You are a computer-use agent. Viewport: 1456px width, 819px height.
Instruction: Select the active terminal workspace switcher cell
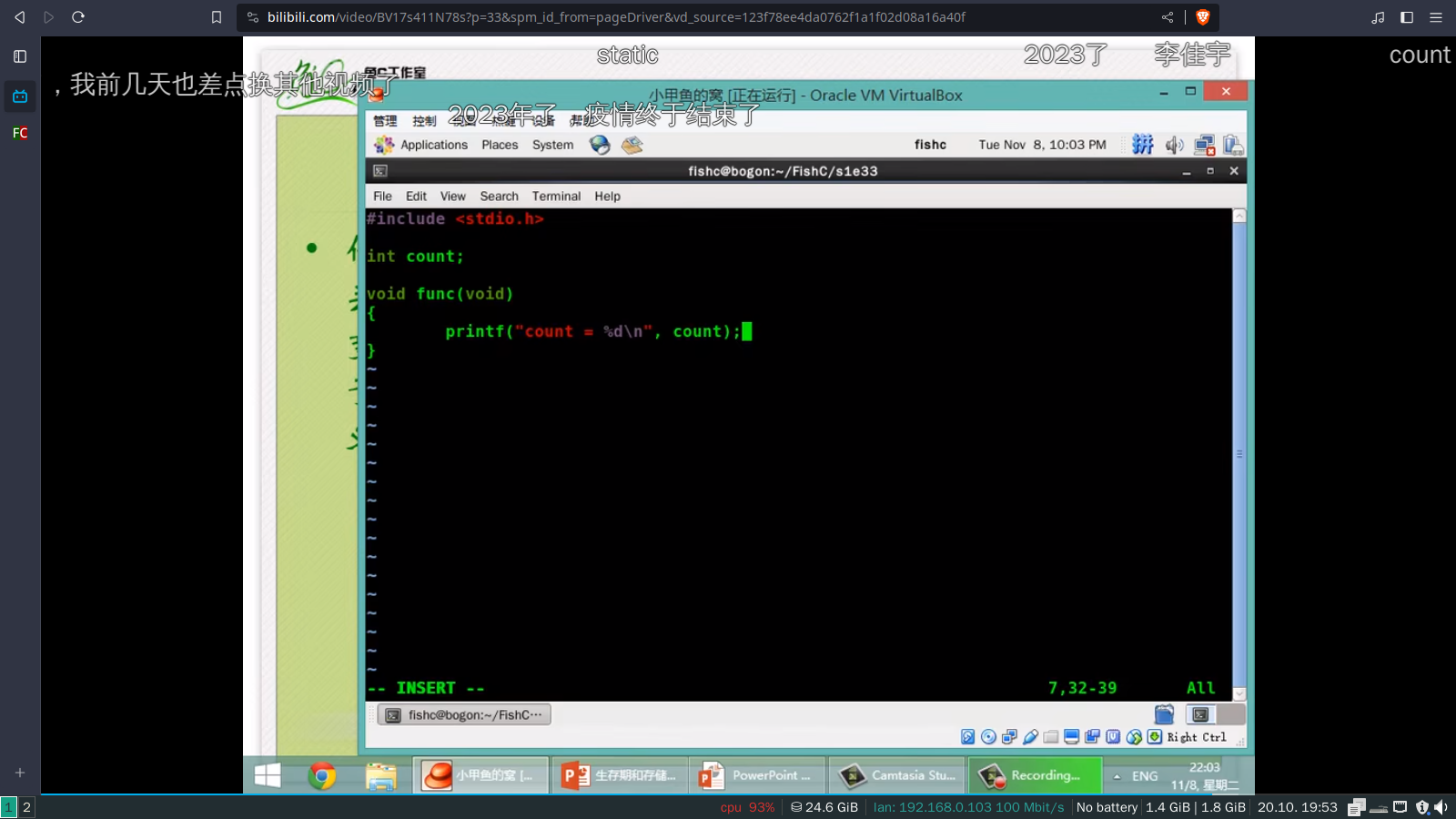[1201, 715]
